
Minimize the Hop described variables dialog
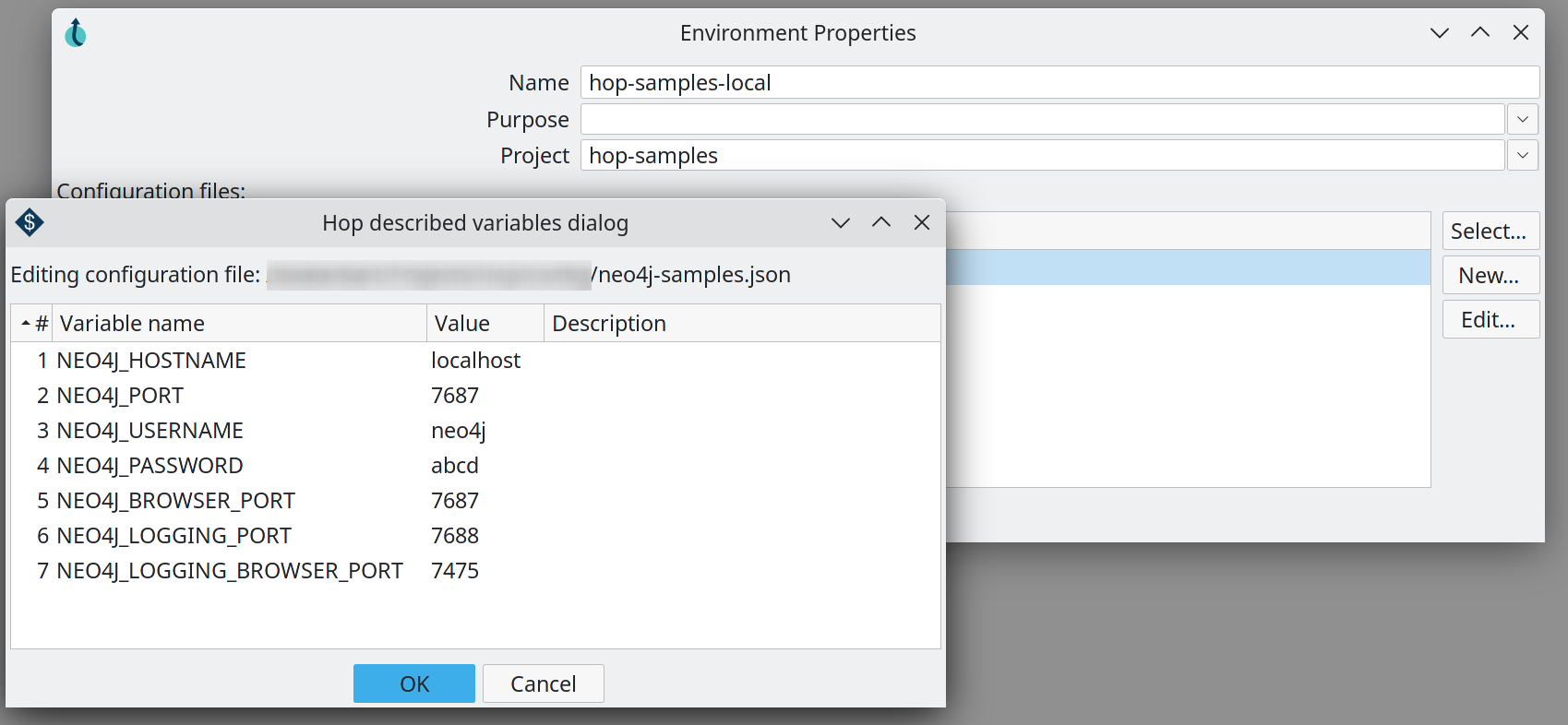[x=840, y=222]
